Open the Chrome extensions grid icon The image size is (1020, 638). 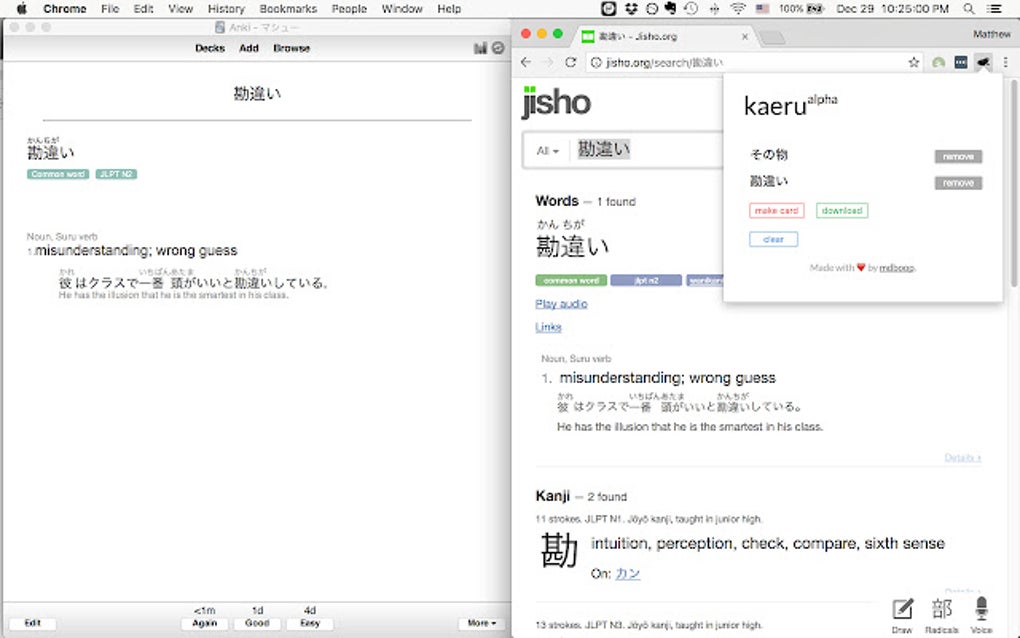pos(959,62)
